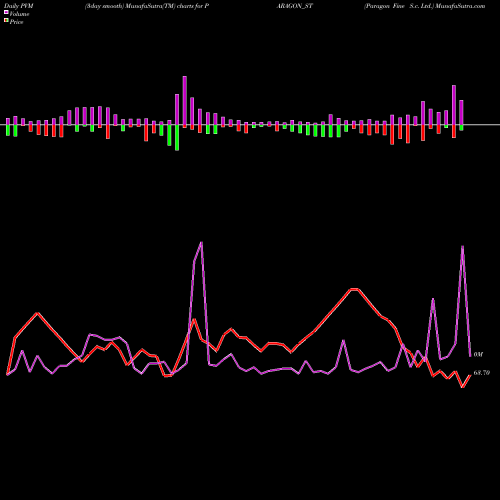Click the '0M' volume value label
The image size is (500, 500).
(x=478, y=355)
